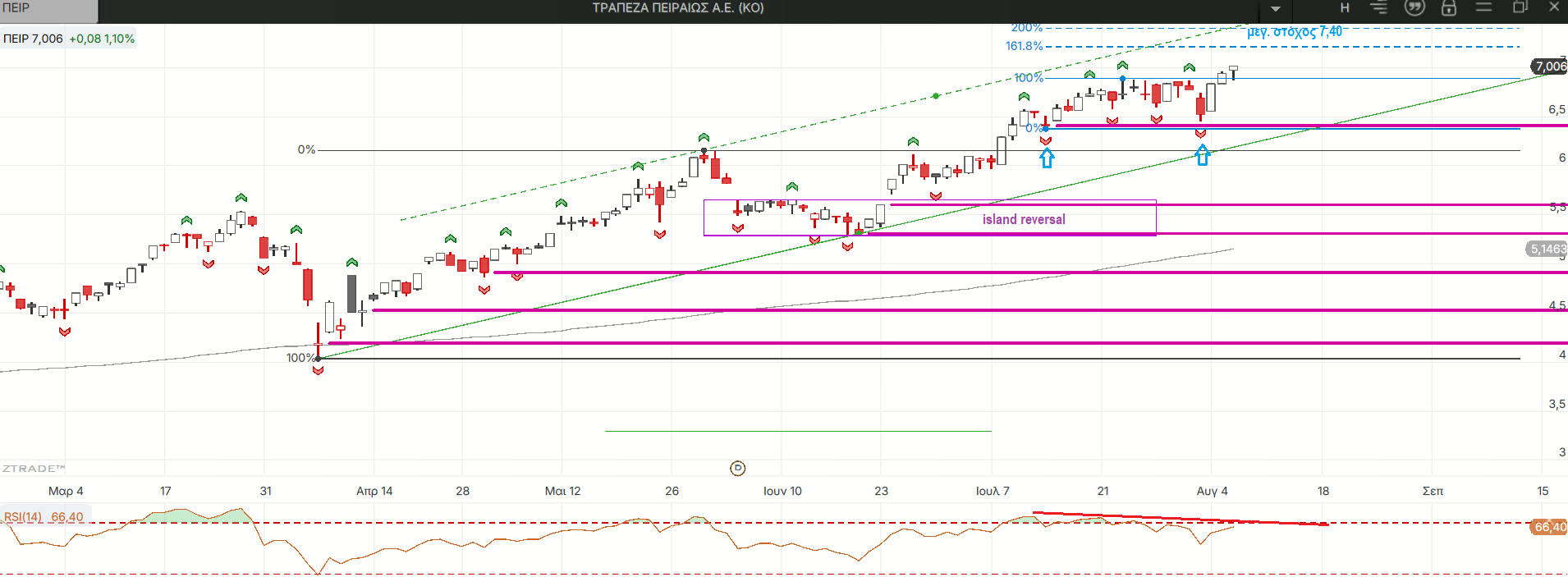Image resolution: width=1568 pixels, height=577 pixels.
Task: Toggle the padlock lock icon
Action: click(x=1449, y=7)
